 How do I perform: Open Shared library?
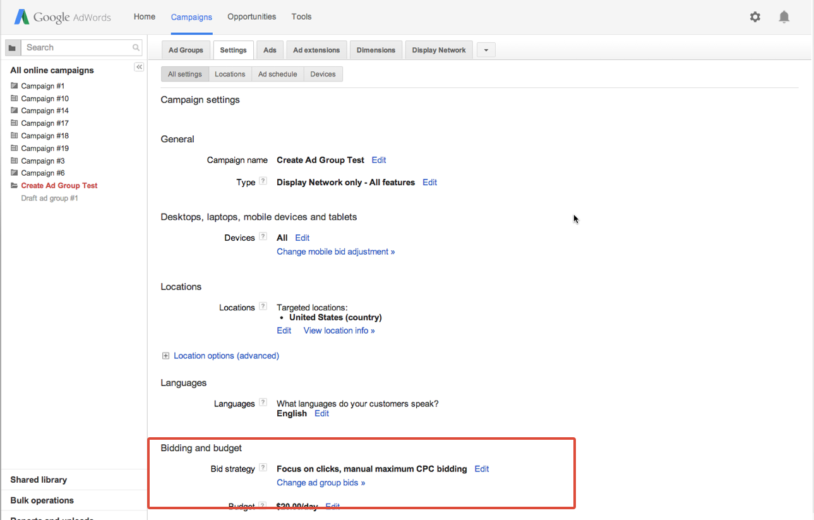(x=38, y=480)
